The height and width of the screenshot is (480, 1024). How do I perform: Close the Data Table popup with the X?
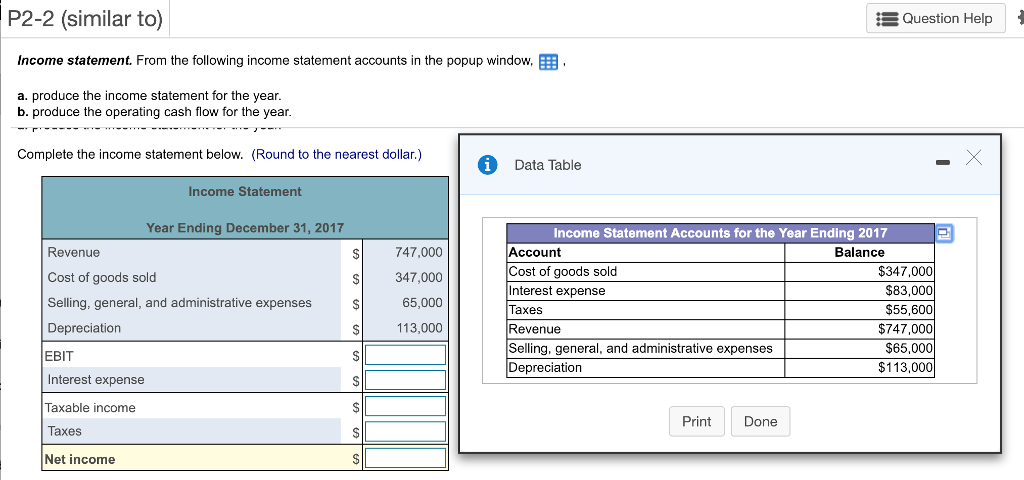pyautogui.click(x=975, y=159)
